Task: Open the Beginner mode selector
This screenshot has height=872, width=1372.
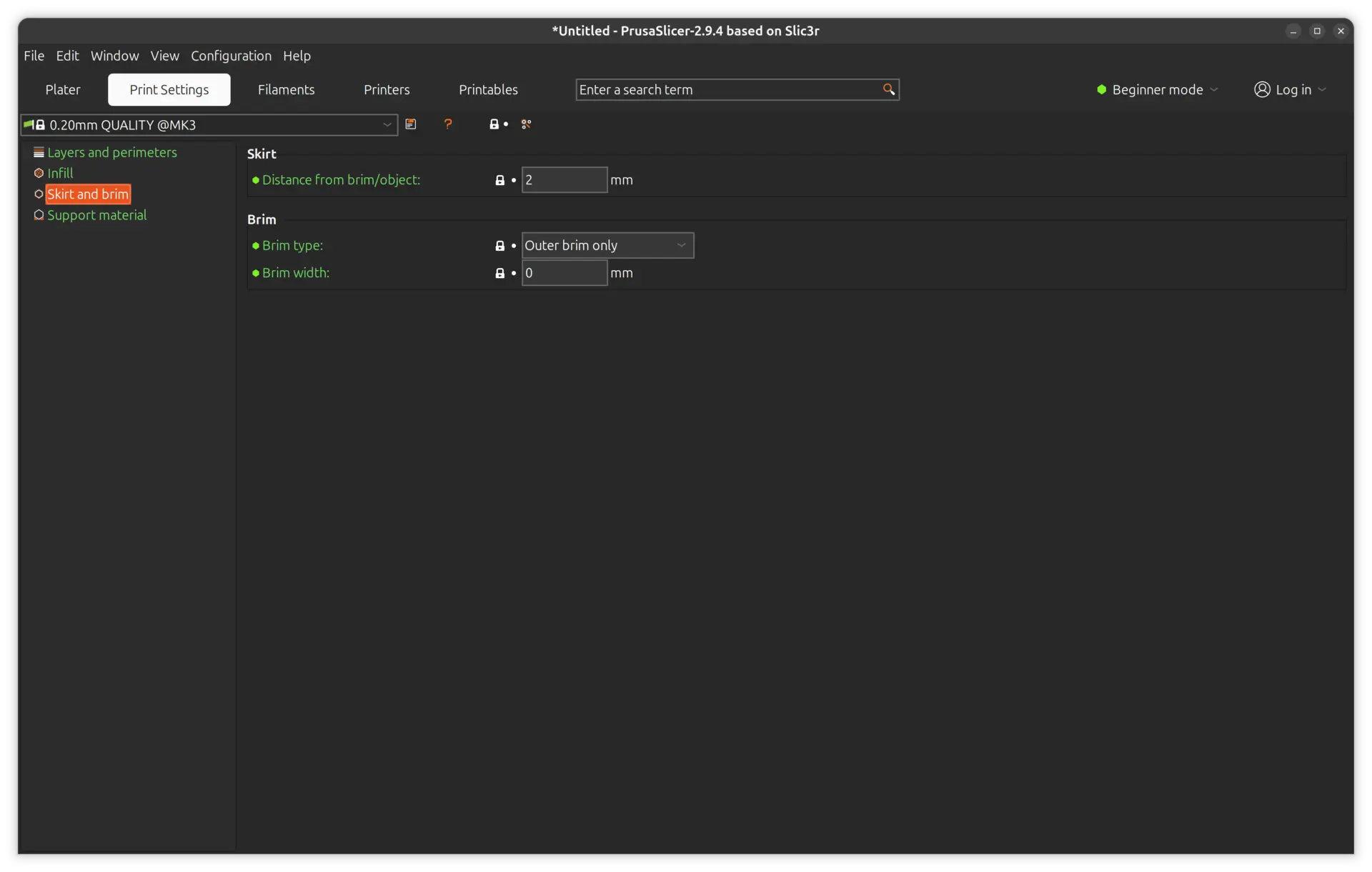Action: pyautogui.click(x=1156, y=89)
